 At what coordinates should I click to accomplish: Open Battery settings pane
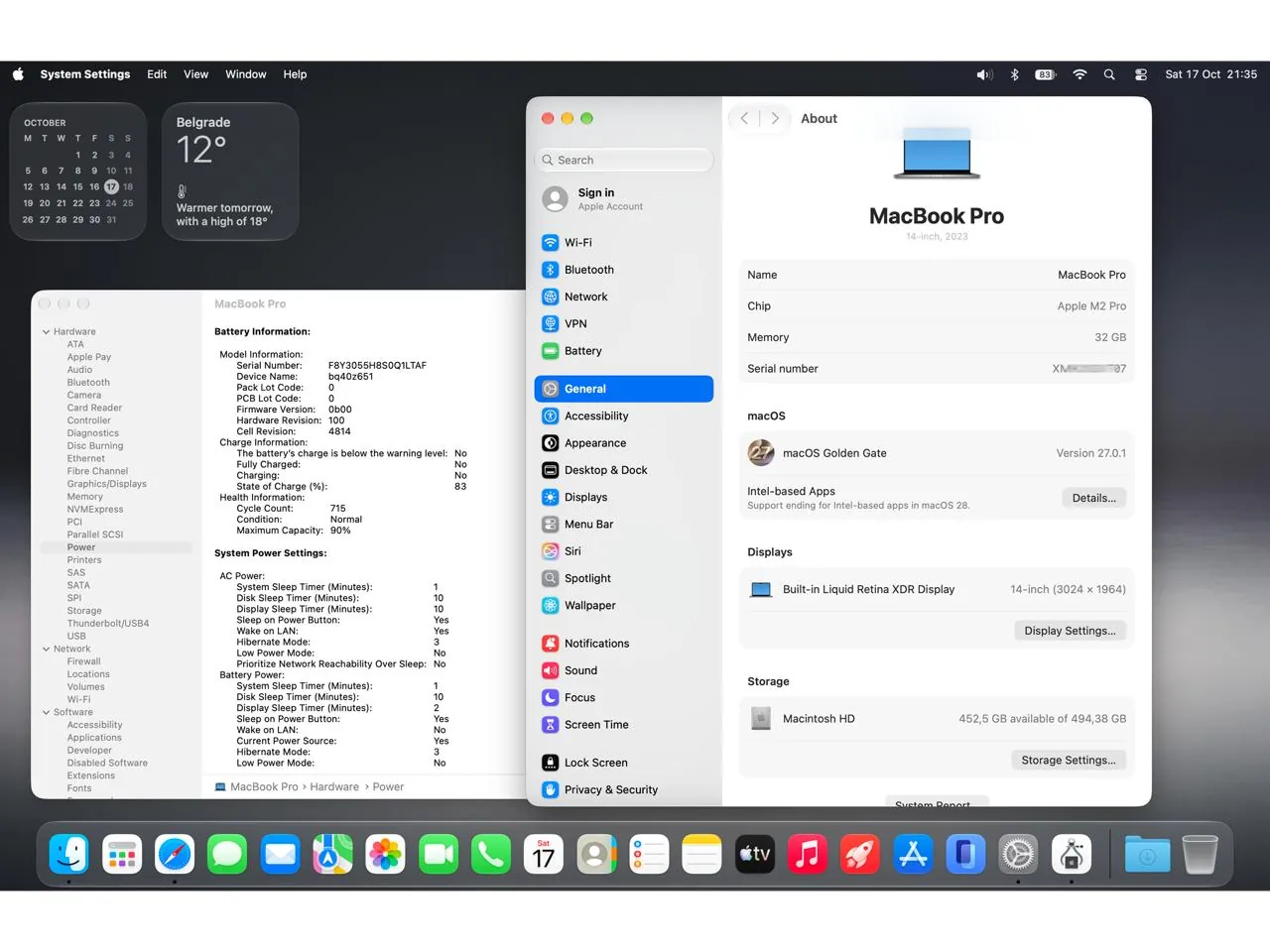tap(623, 351)
